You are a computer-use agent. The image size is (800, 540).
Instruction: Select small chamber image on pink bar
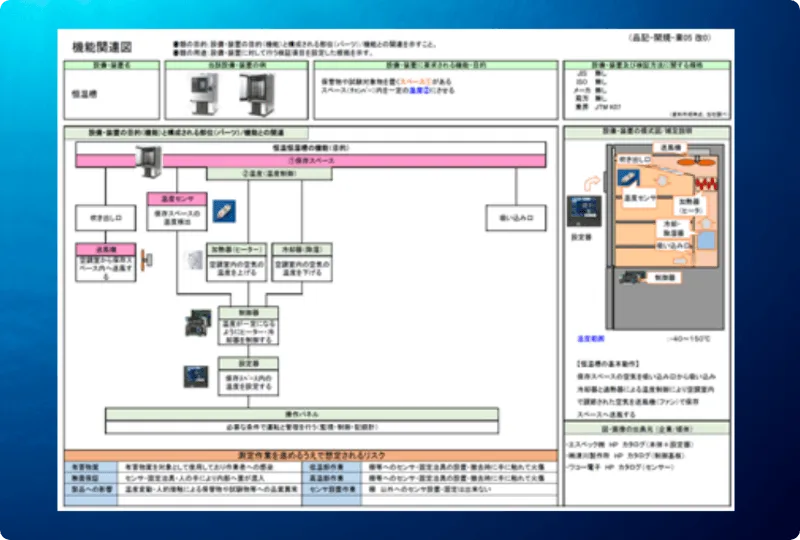(x=149, y=156)
